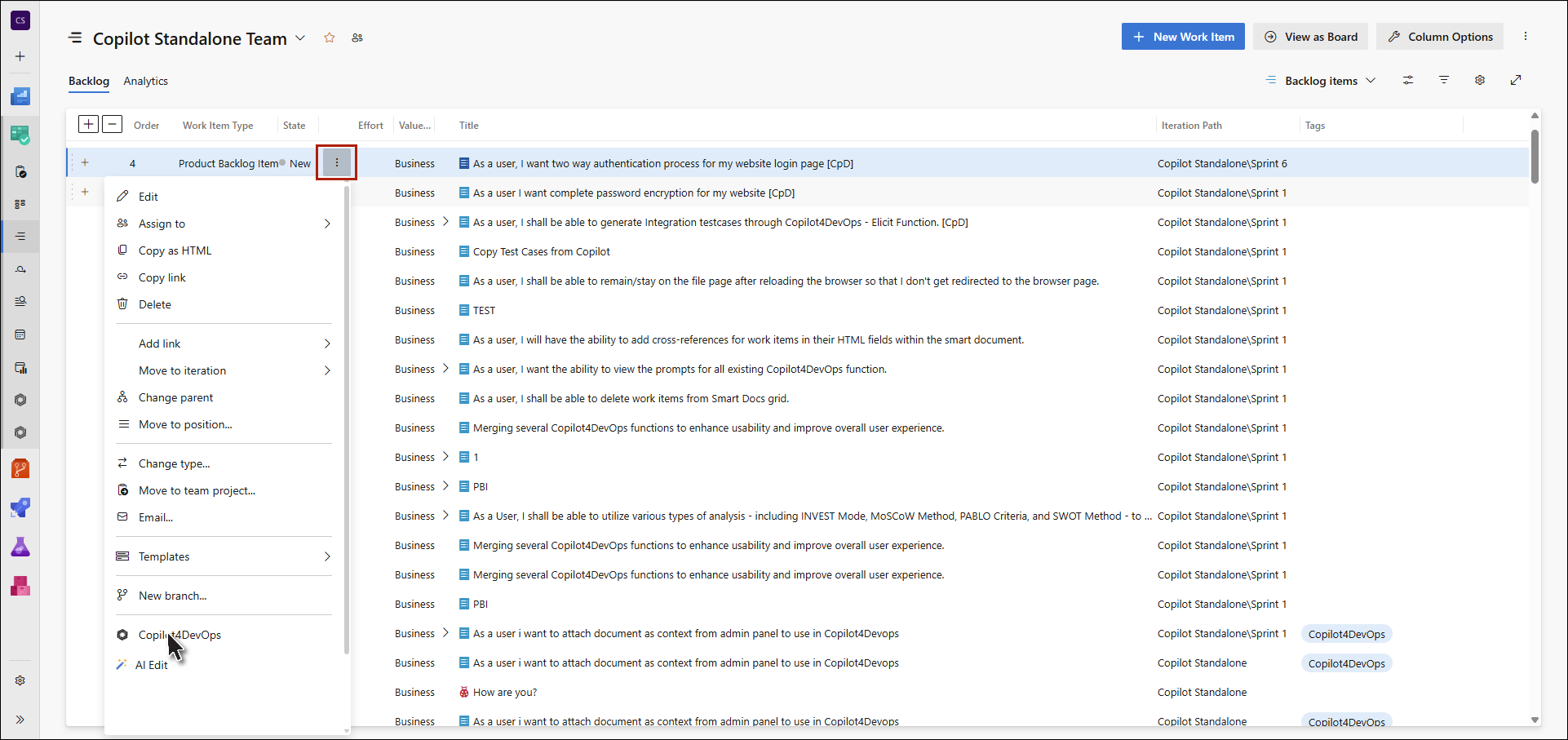Screen dimensions: 1568x740
Task: Collapse all rows with minus box
Action: (x=113, y=124)
